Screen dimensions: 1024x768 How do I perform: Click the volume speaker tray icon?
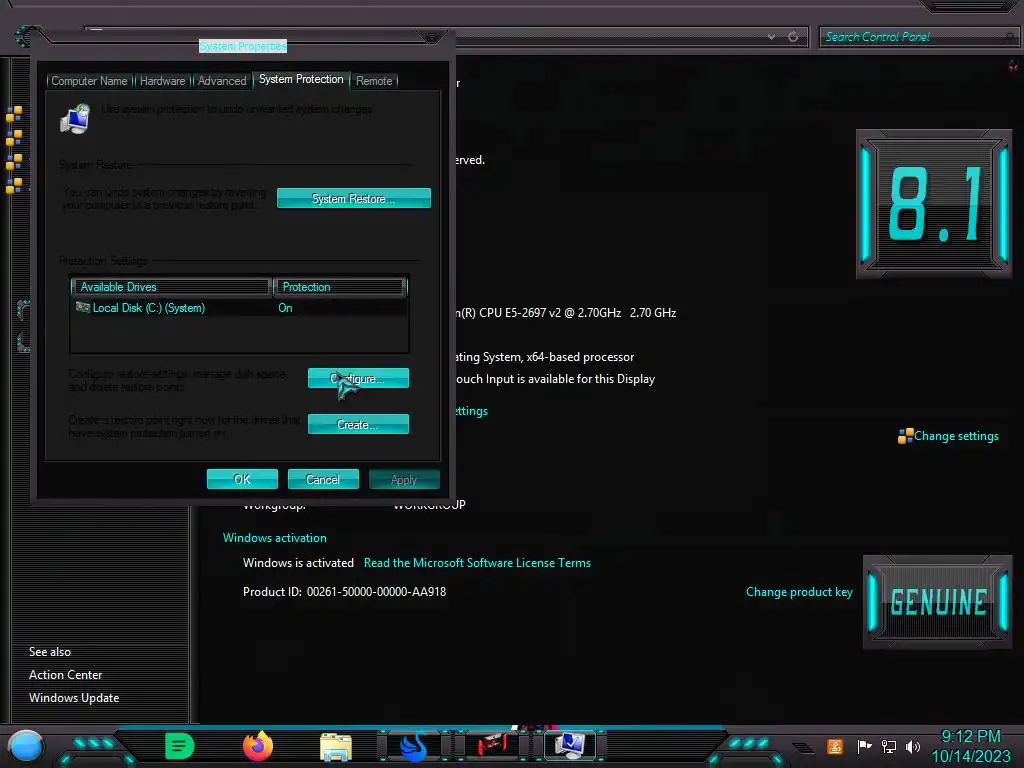(913, 746)
